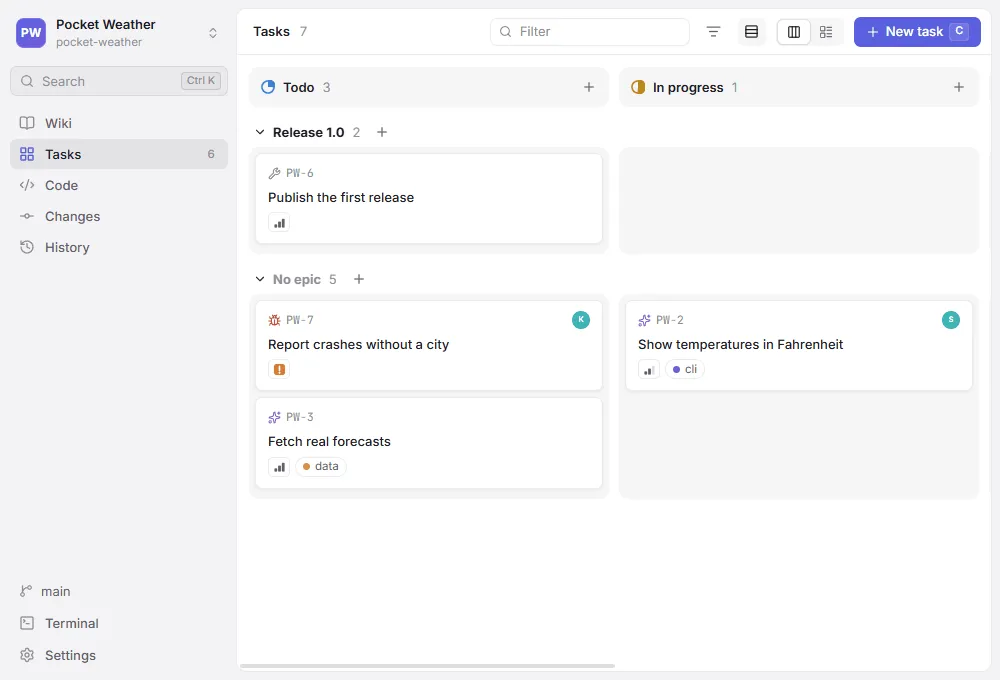Switch to grouped detail view
Image resolution: width=1000 pixels, height=680 pixels.
point(826,32)
